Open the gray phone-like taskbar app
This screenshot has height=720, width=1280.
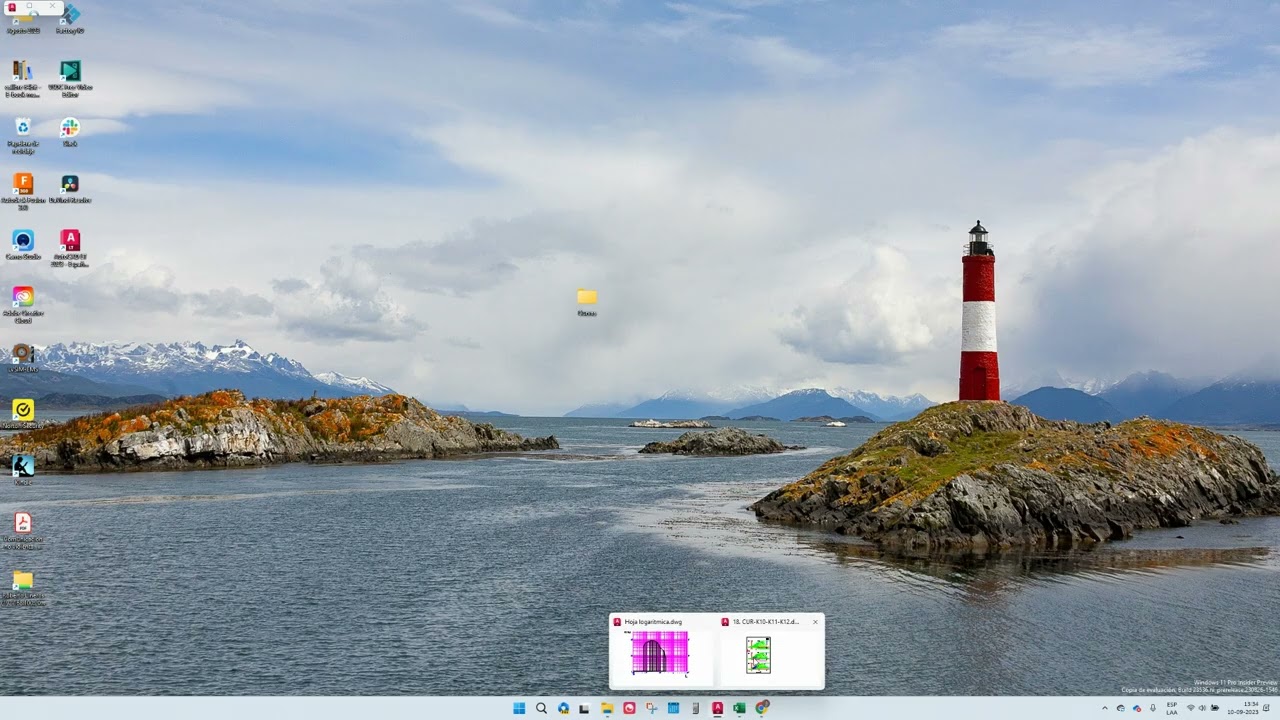695,708
